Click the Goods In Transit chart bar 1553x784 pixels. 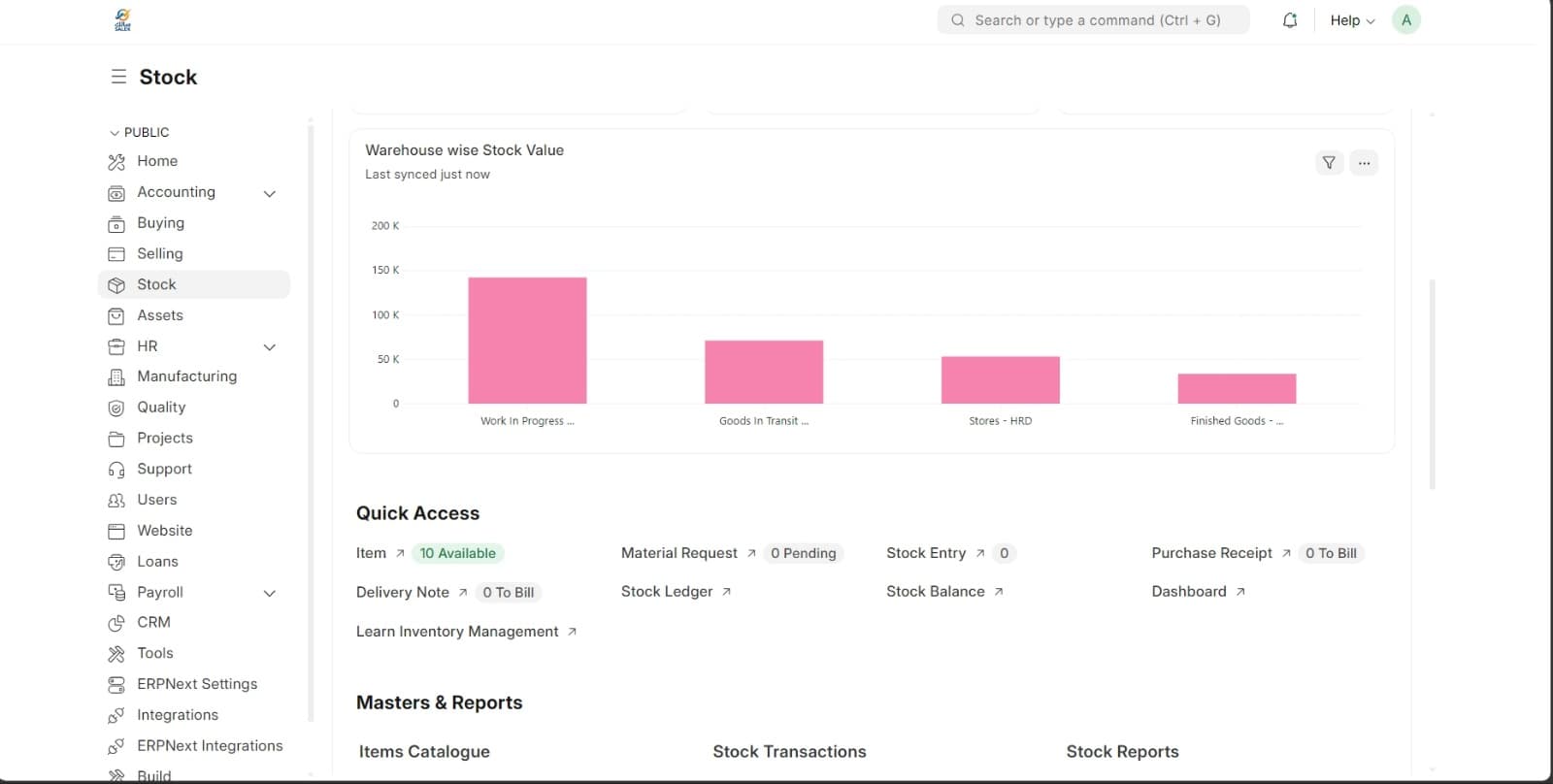[x=764, y=372]
